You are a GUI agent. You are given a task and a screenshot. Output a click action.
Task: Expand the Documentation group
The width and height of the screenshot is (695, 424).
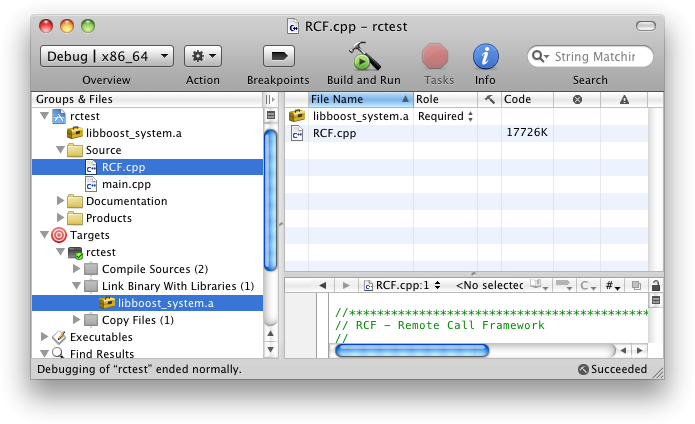pos(60,201)
